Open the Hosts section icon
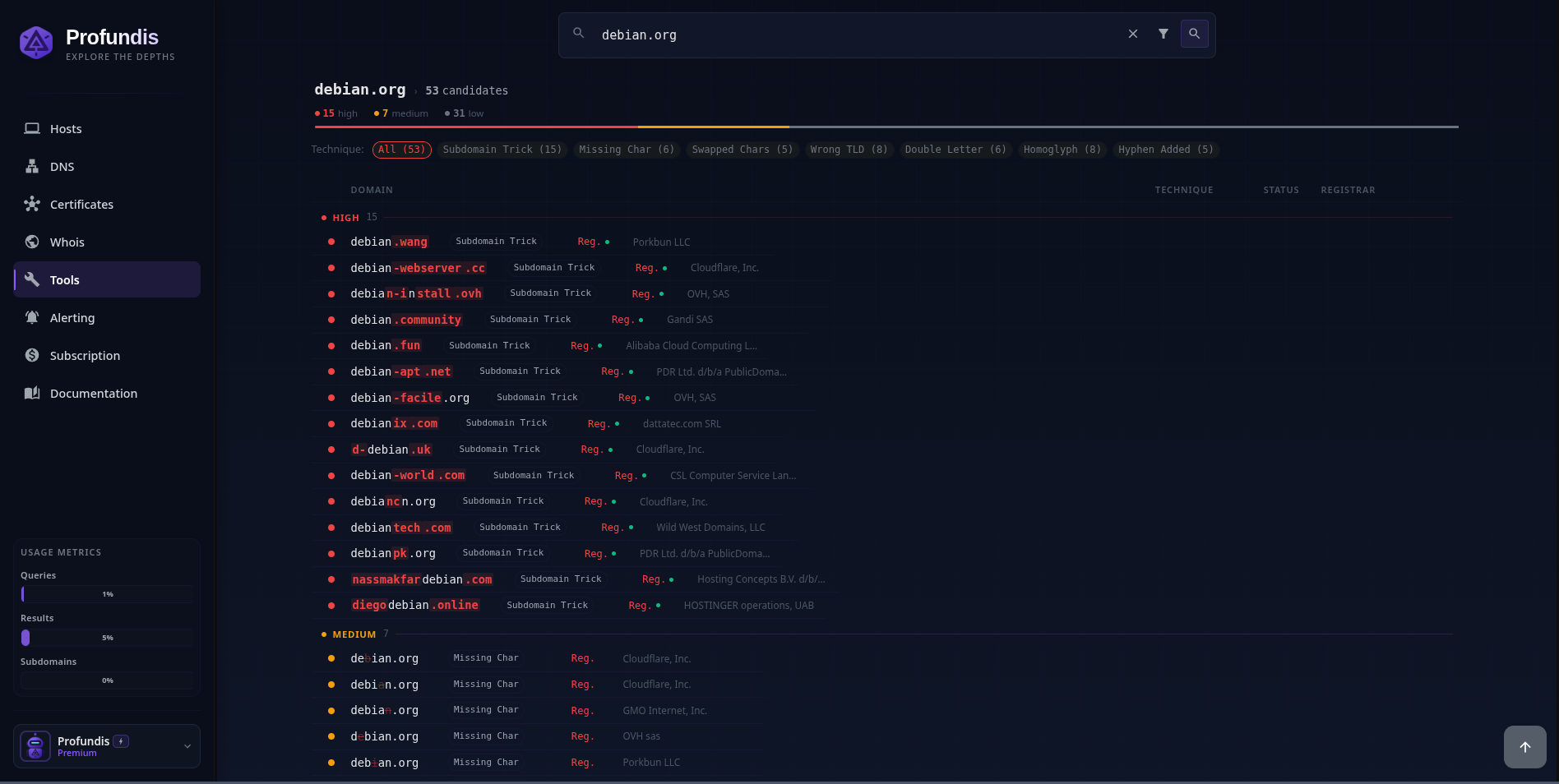The height and width of the screenshot is (784, 1559). coord(32,128)
